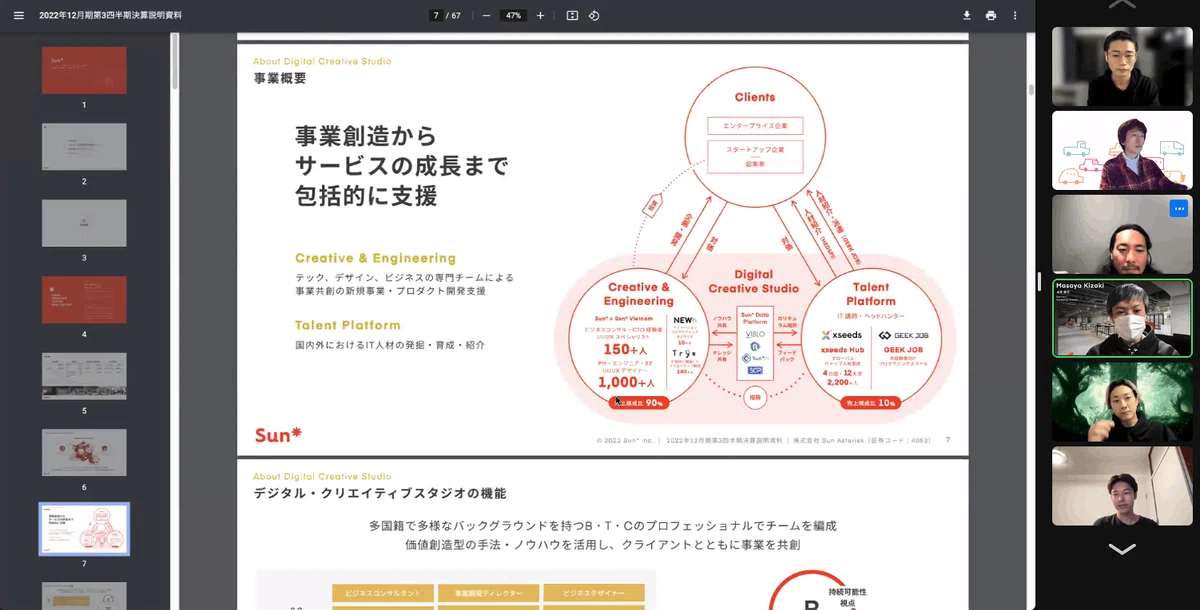The height and width of the screenshot is (610, 1200).
Task: Toggle the PDF sidebar hamburger menu
Action: click(x=18, y=15)
